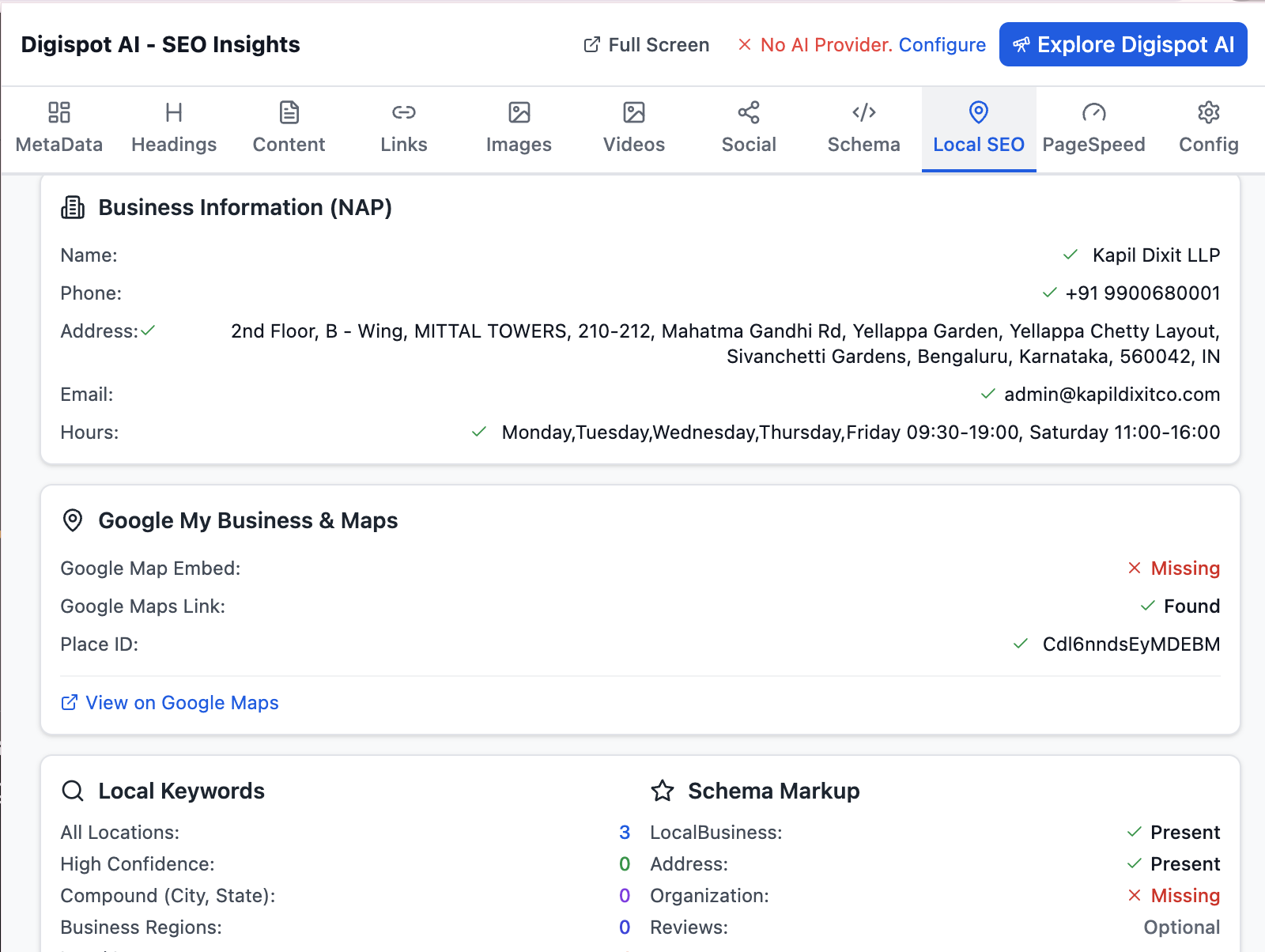Click the Social sharing icon
1265x952 pixels.
[748, 112]
